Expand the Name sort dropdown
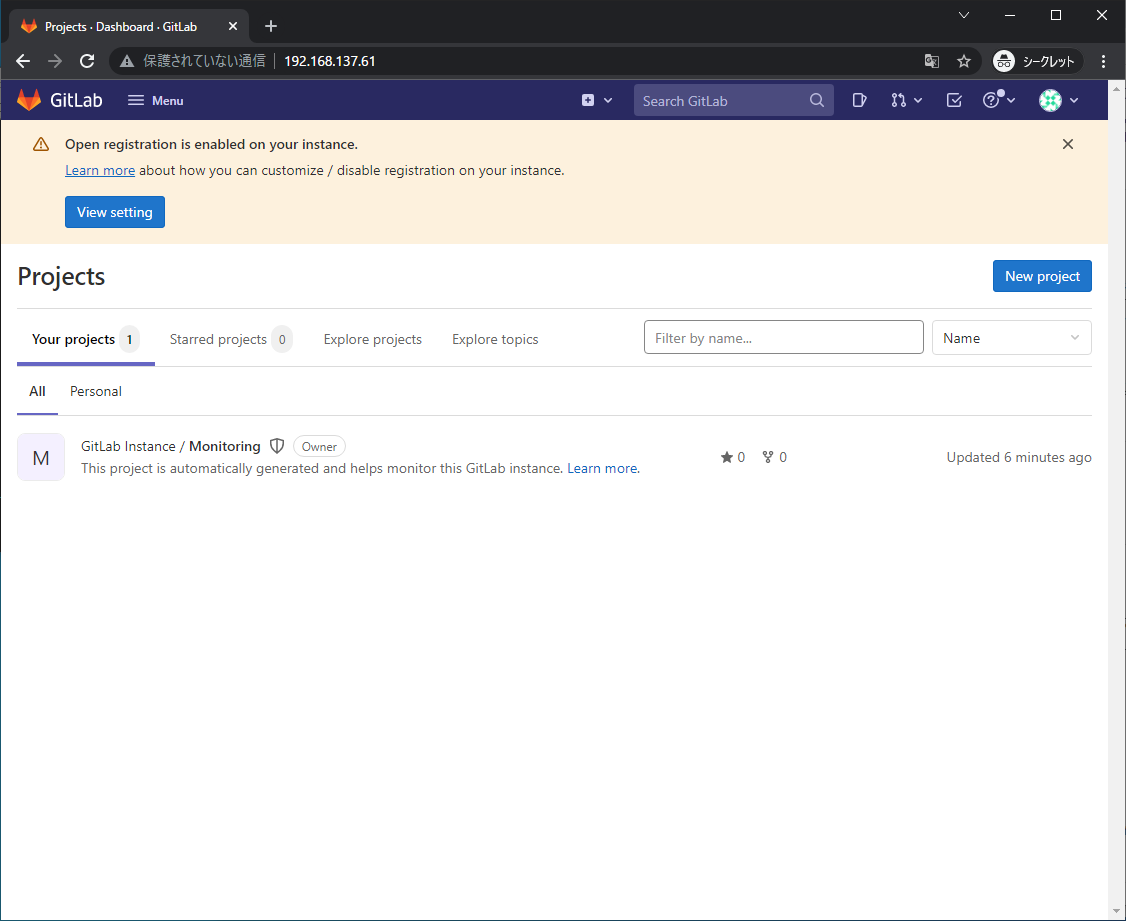The width and height of the screenshot is (1126, 921). click(x=1011, y=337)
